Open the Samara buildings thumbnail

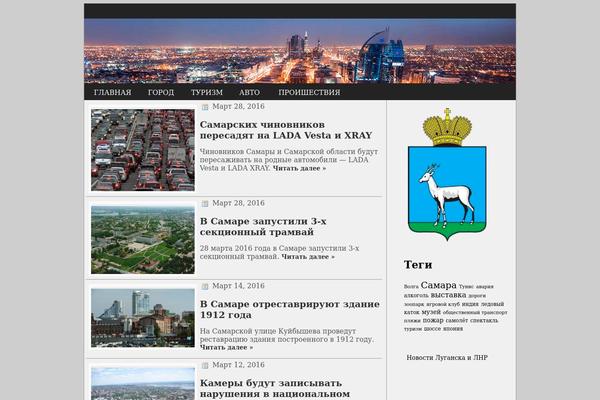coord(143,318)
